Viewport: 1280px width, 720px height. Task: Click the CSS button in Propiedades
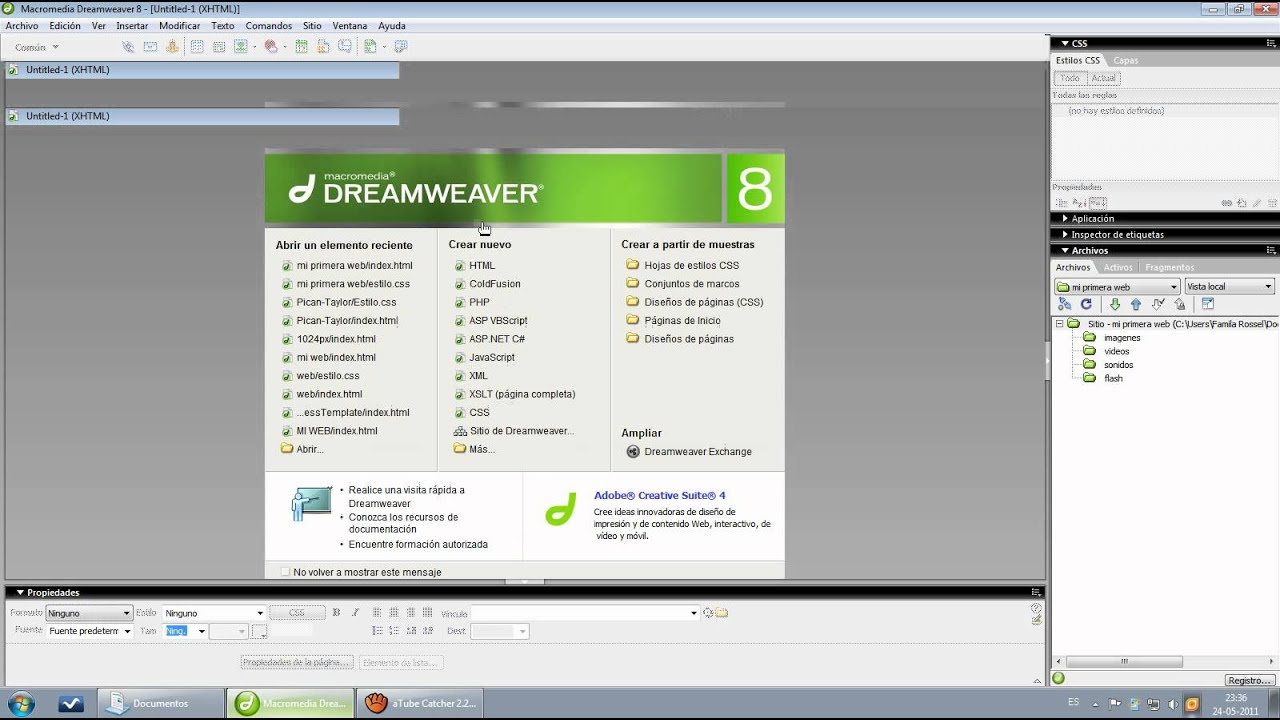coord(297,613)
